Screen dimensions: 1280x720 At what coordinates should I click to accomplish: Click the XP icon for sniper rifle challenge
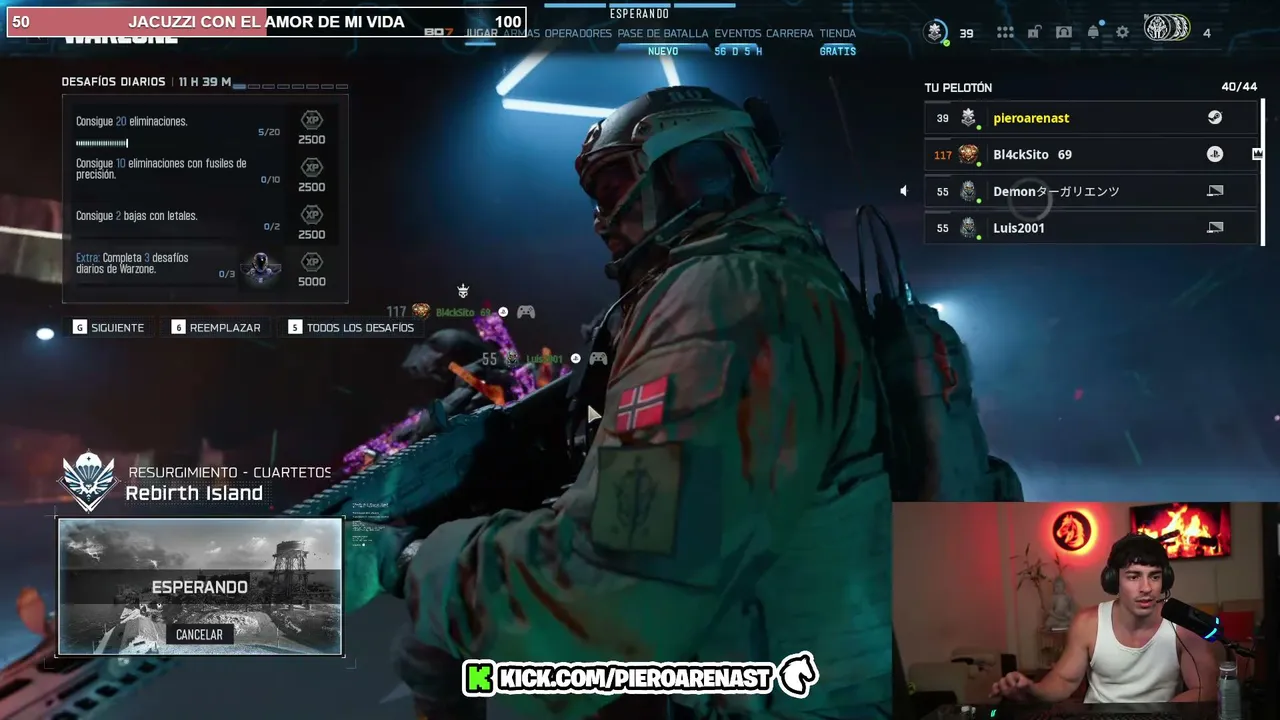(x=312, y=167)
